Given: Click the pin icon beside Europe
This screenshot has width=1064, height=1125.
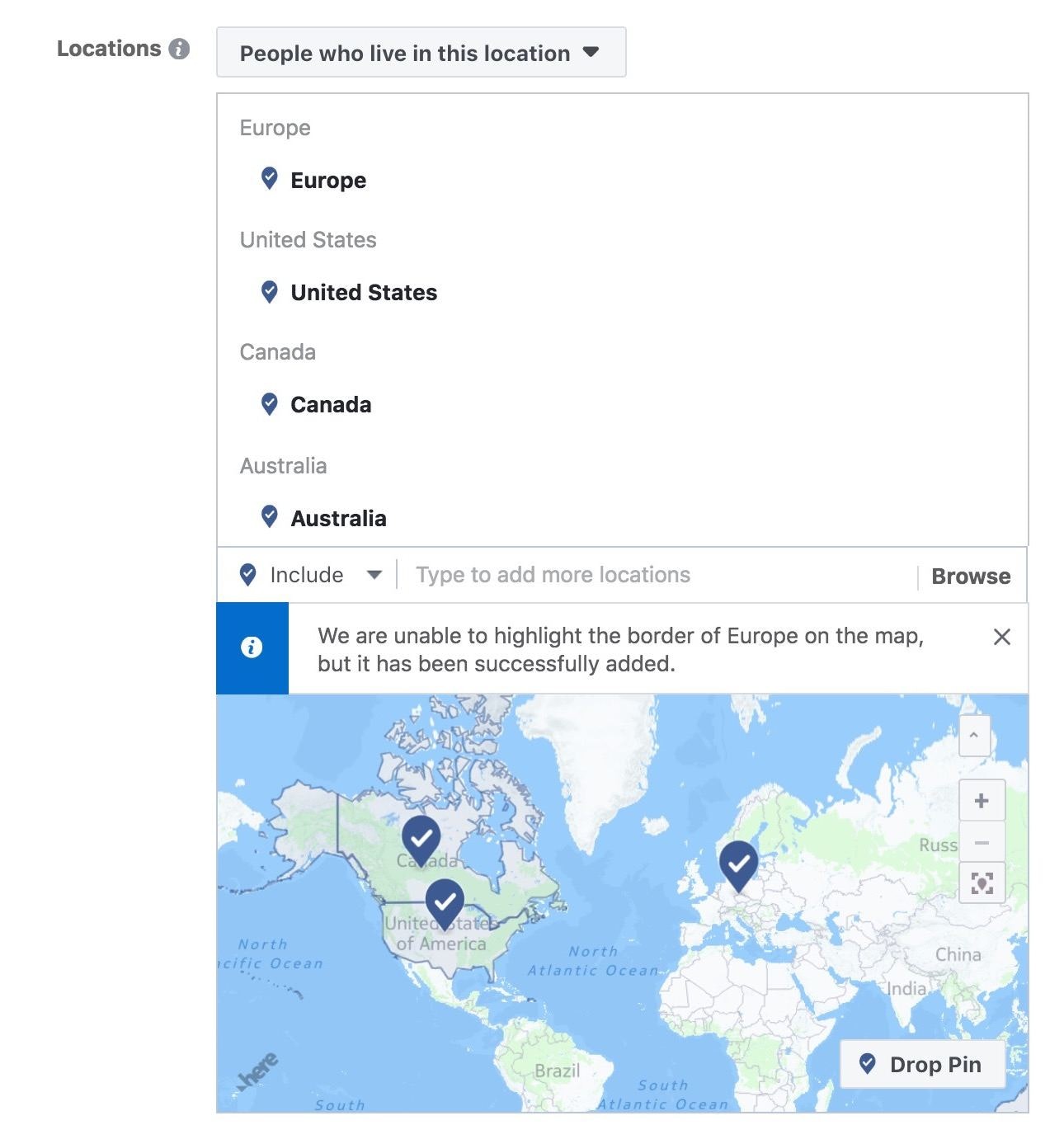Looking at the screenshot, I should click(269, 178).
